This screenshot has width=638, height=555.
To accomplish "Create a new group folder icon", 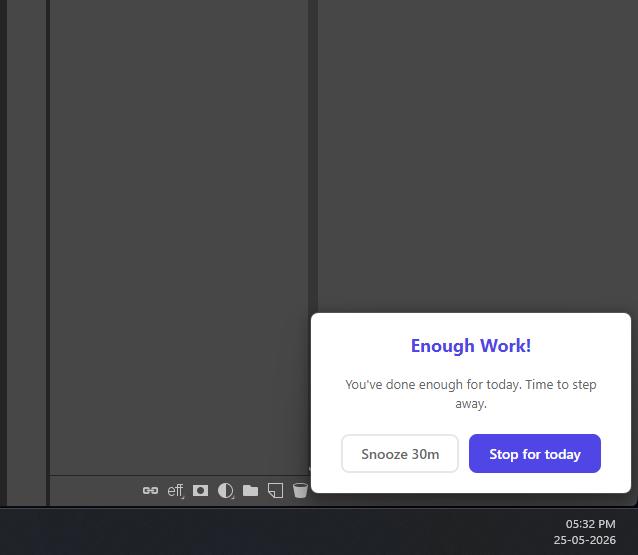I will [x=250, y=491].
